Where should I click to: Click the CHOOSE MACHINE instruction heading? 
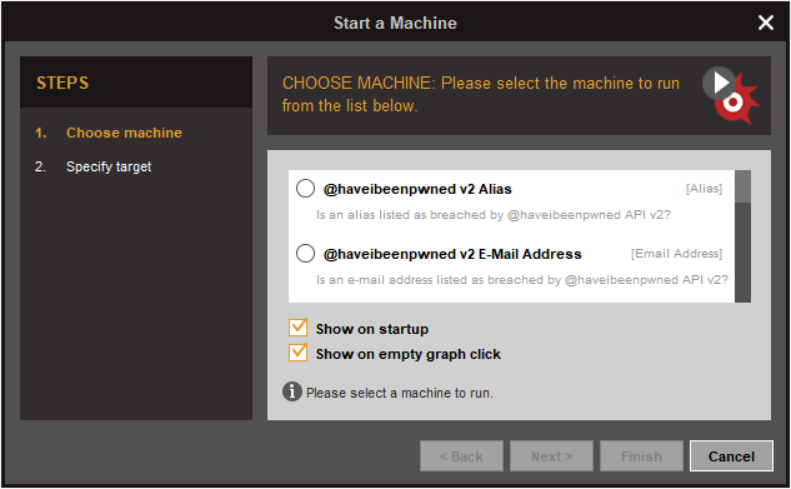tap(481, 94)
